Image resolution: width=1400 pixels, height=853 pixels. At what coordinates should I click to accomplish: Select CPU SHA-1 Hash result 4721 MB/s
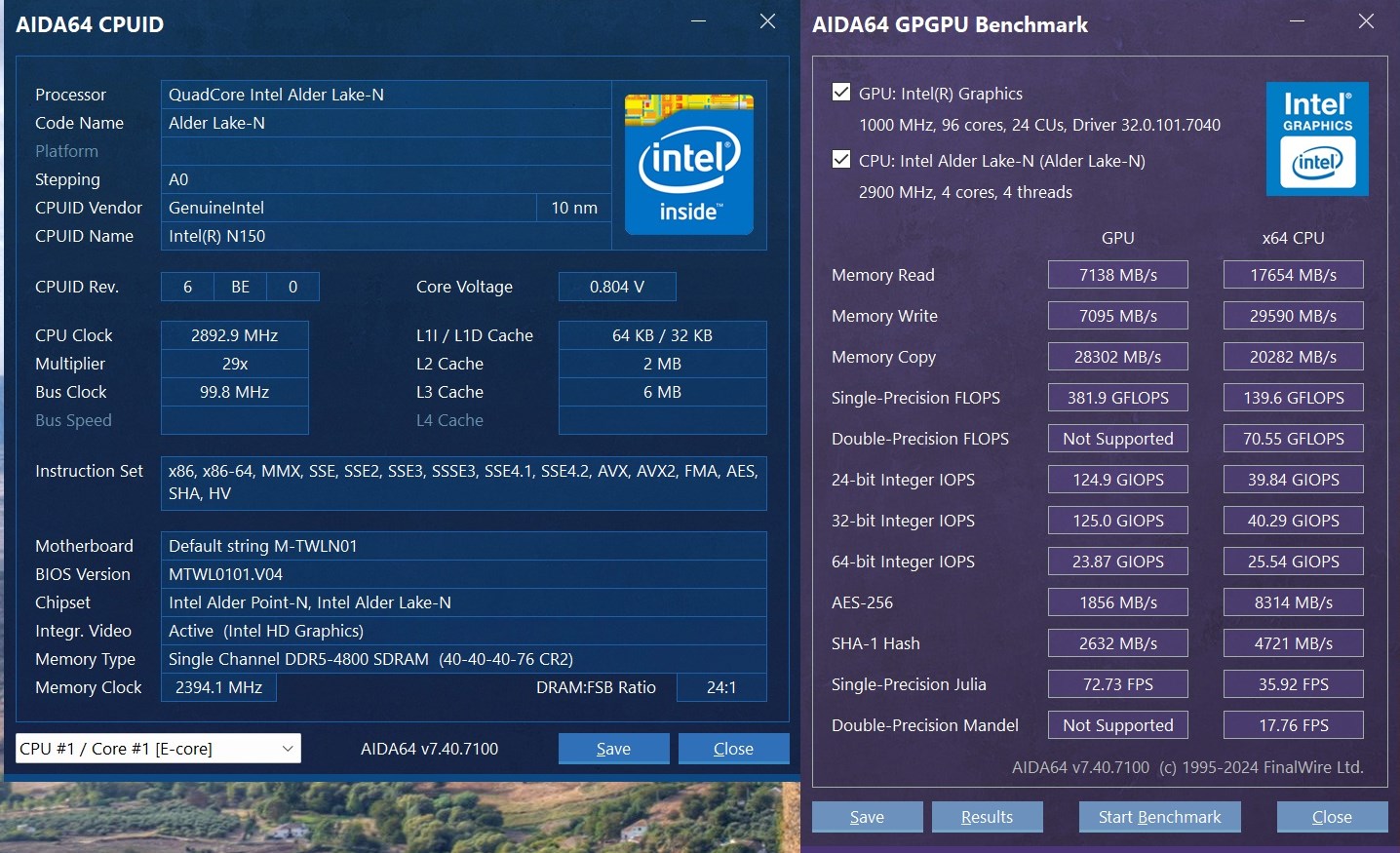tap(1294, 643)
